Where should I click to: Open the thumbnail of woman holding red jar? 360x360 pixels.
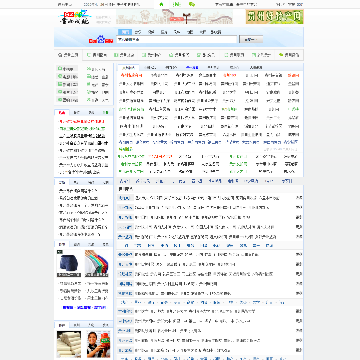99,344
